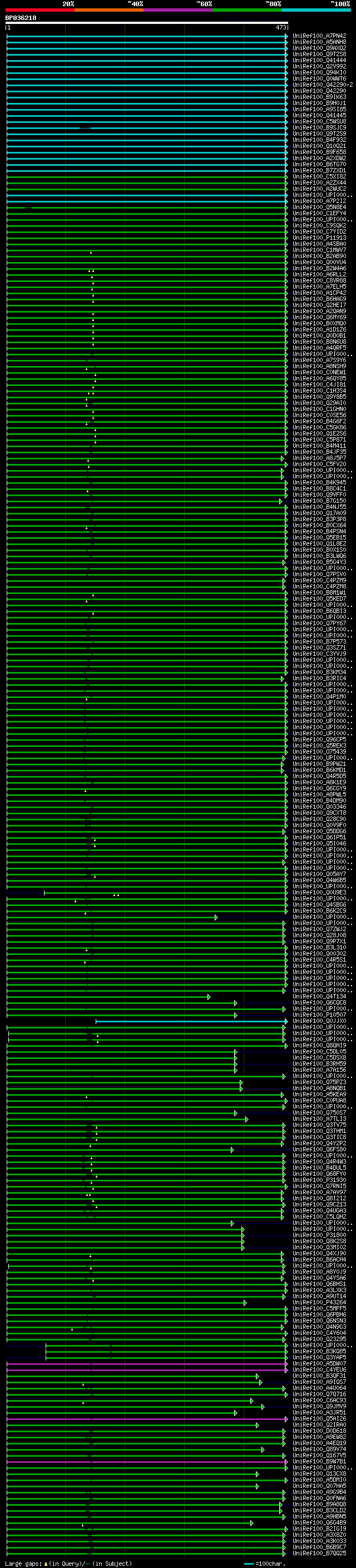Image resolution: width=356 pixels, height=1568 pixels.
Task: Open hit UniRef100_Q7ZWJ2
Action: pyautogui.click(x=319, y=929)
